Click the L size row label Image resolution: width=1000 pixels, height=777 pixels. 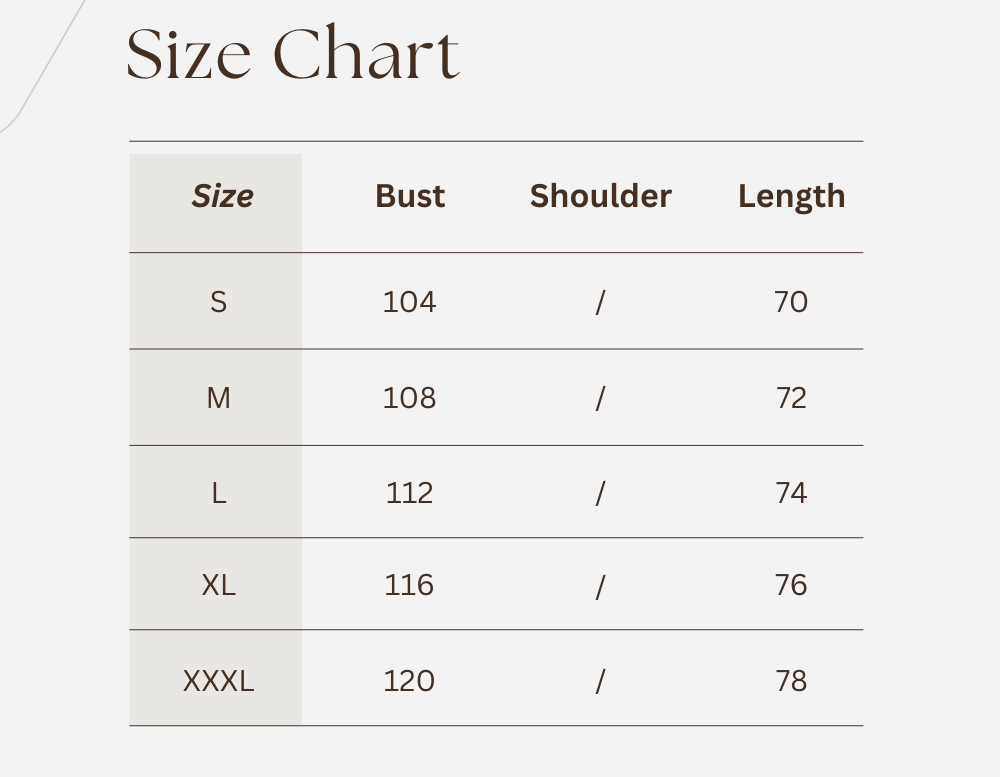coord(219,493)
